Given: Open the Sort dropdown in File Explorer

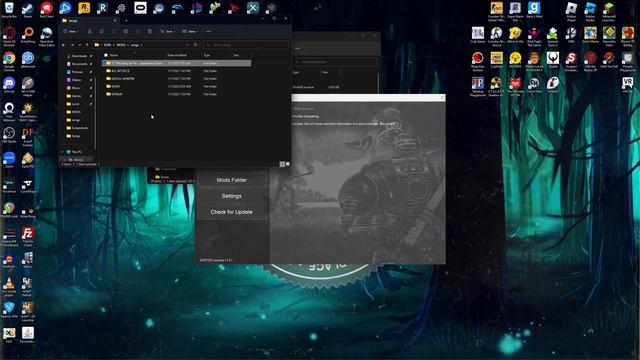Looking at the screenshot, I should click(x=168, y=31).
